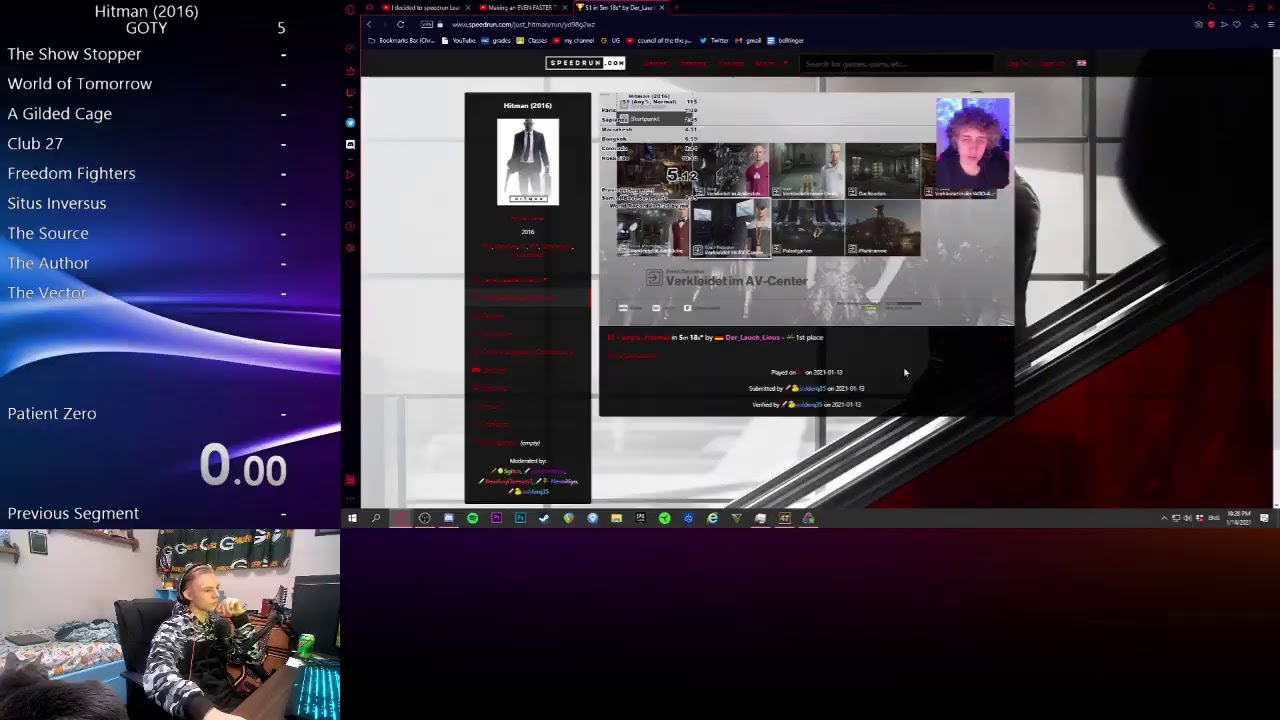Expand the More dropdown in Speedrun navigation
This screenshot has height=720, width=1280.
point(770,63)
